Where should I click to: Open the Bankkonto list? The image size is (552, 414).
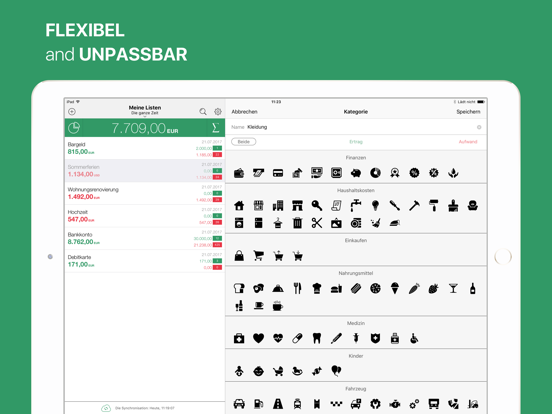point(145,238)
